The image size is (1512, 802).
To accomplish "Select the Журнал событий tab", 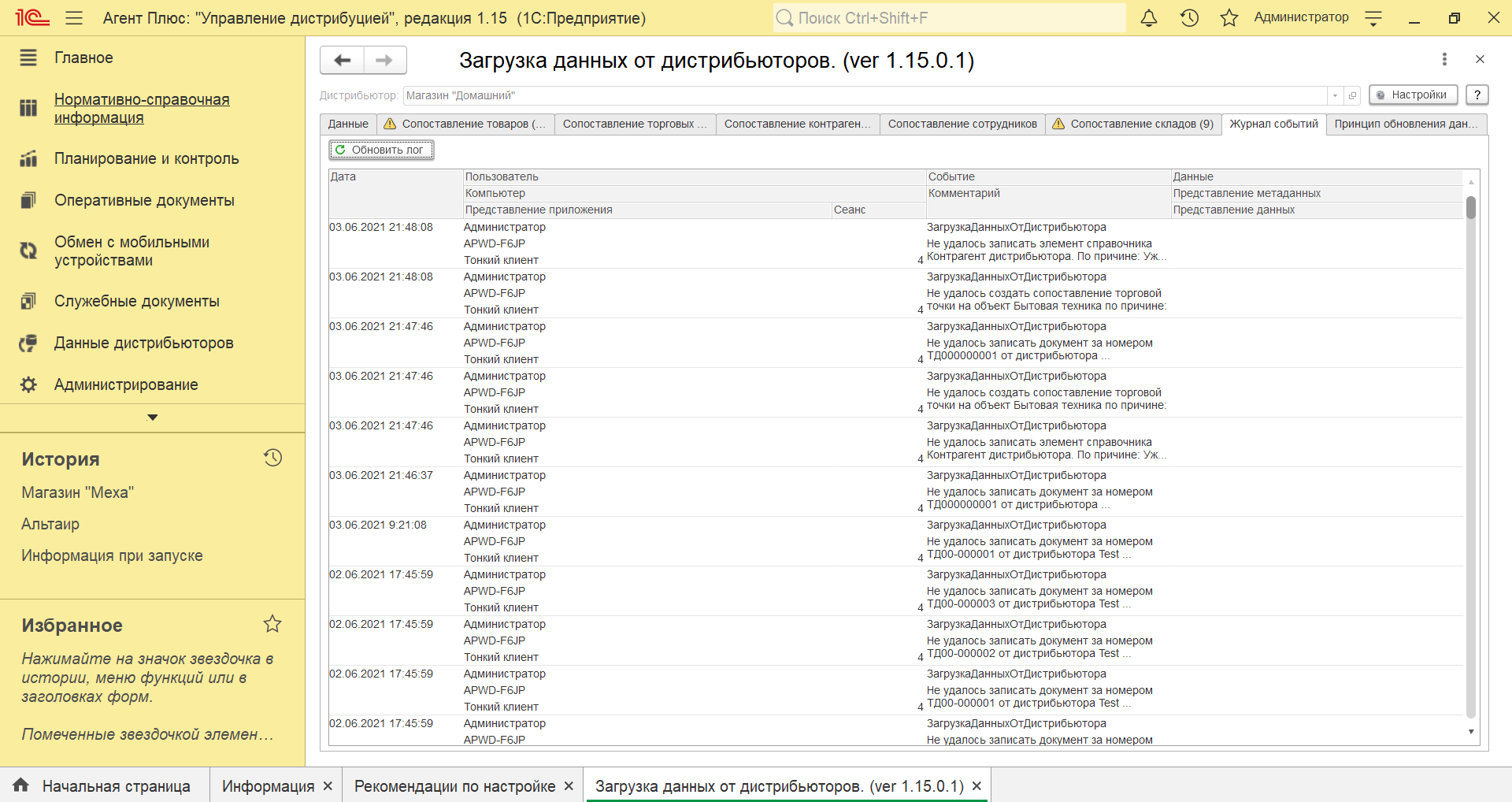I will pyautogui.click(x=1273, y=124).
